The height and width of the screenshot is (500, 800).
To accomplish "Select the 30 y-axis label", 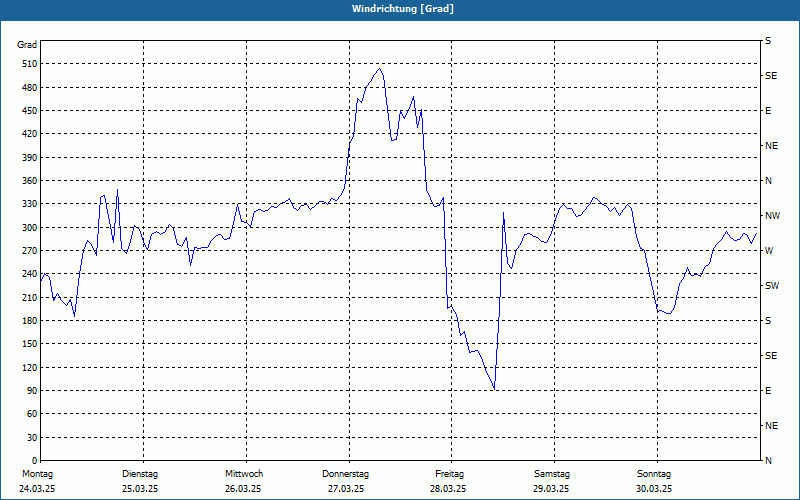I will 32,438.
